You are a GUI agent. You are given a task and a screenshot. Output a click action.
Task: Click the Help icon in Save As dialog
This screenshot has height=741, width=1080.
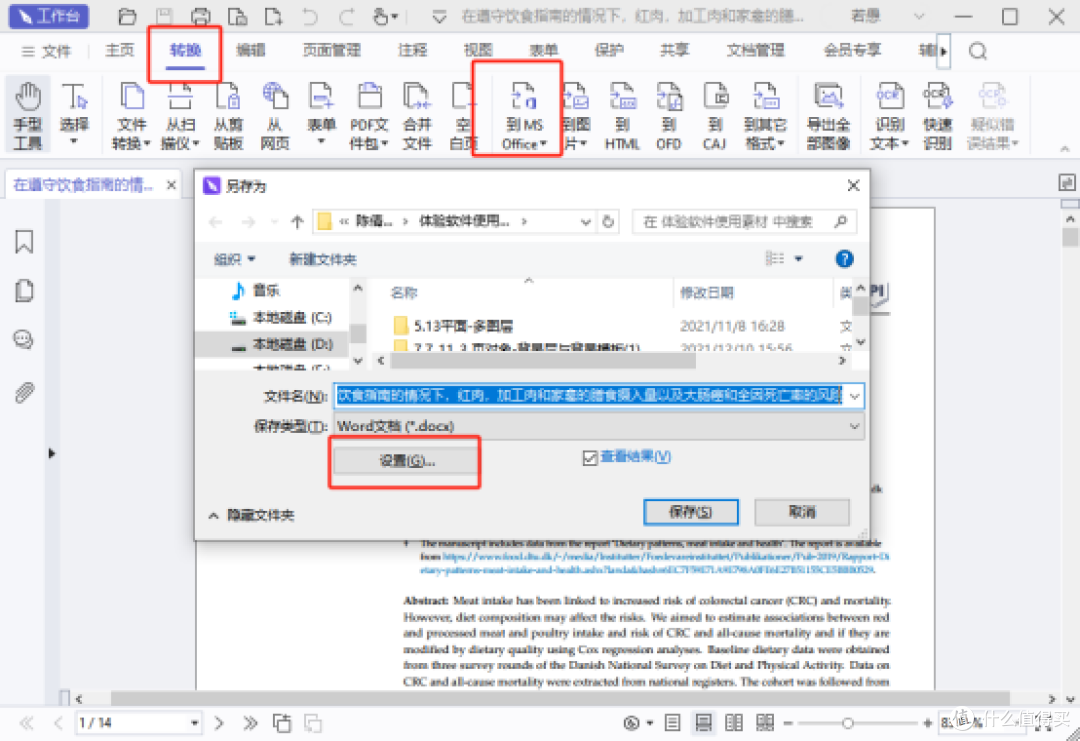(844, 259)
